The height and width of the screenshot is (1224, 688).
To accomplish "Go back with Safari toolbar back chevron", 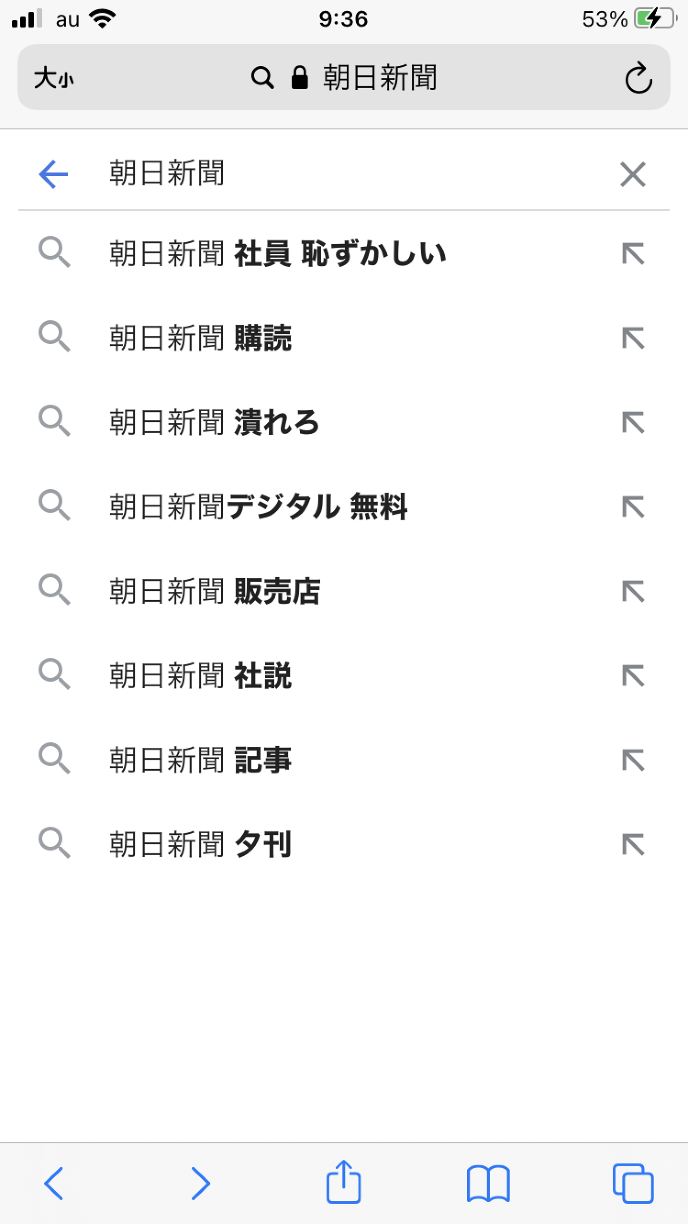I will [54, 1184].
